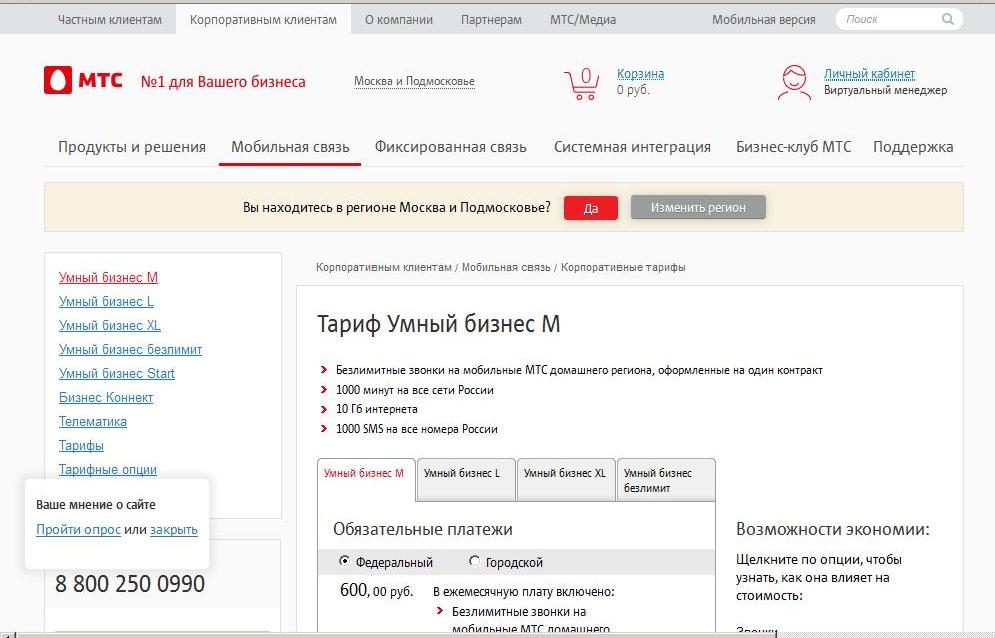Click the heading Тариф Умный бизнес M
This screenshot has height=638, width=995.
point(438,324)
